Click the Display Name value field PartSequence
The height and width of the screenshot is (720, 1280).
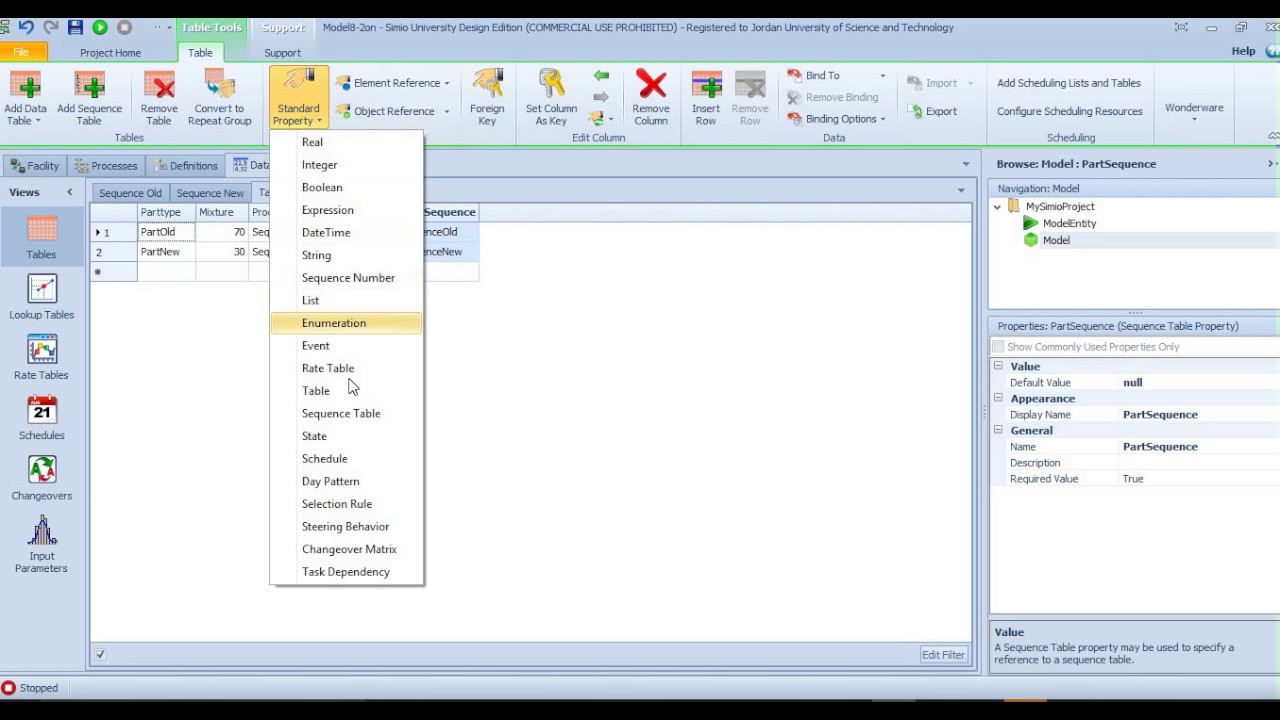click(1198, 415)
